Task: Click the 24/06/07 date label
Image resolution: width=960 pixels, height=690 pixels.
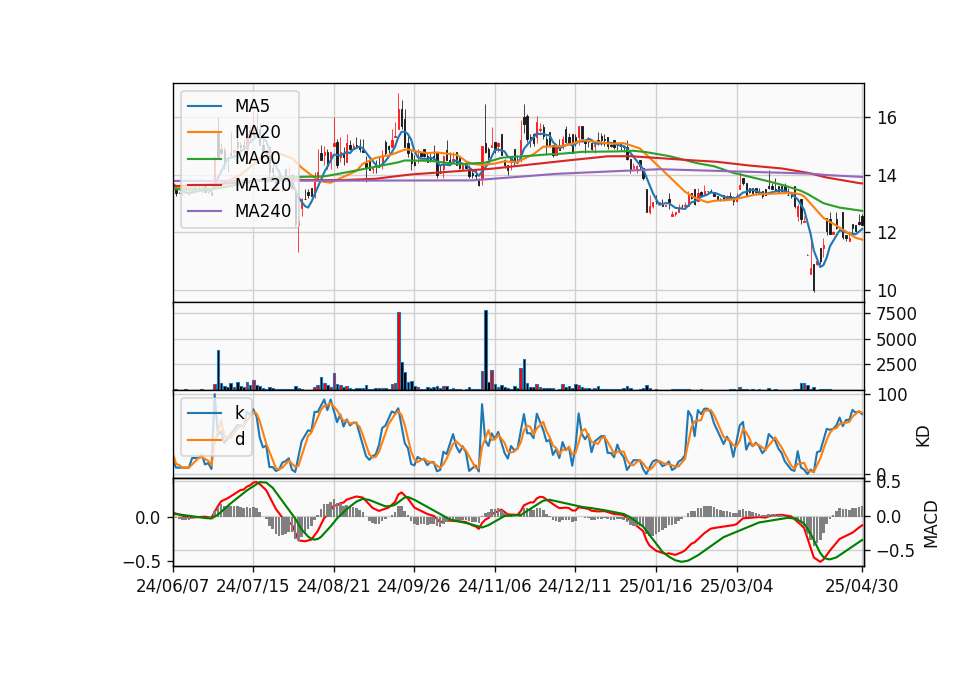Action: pos(173,586)
